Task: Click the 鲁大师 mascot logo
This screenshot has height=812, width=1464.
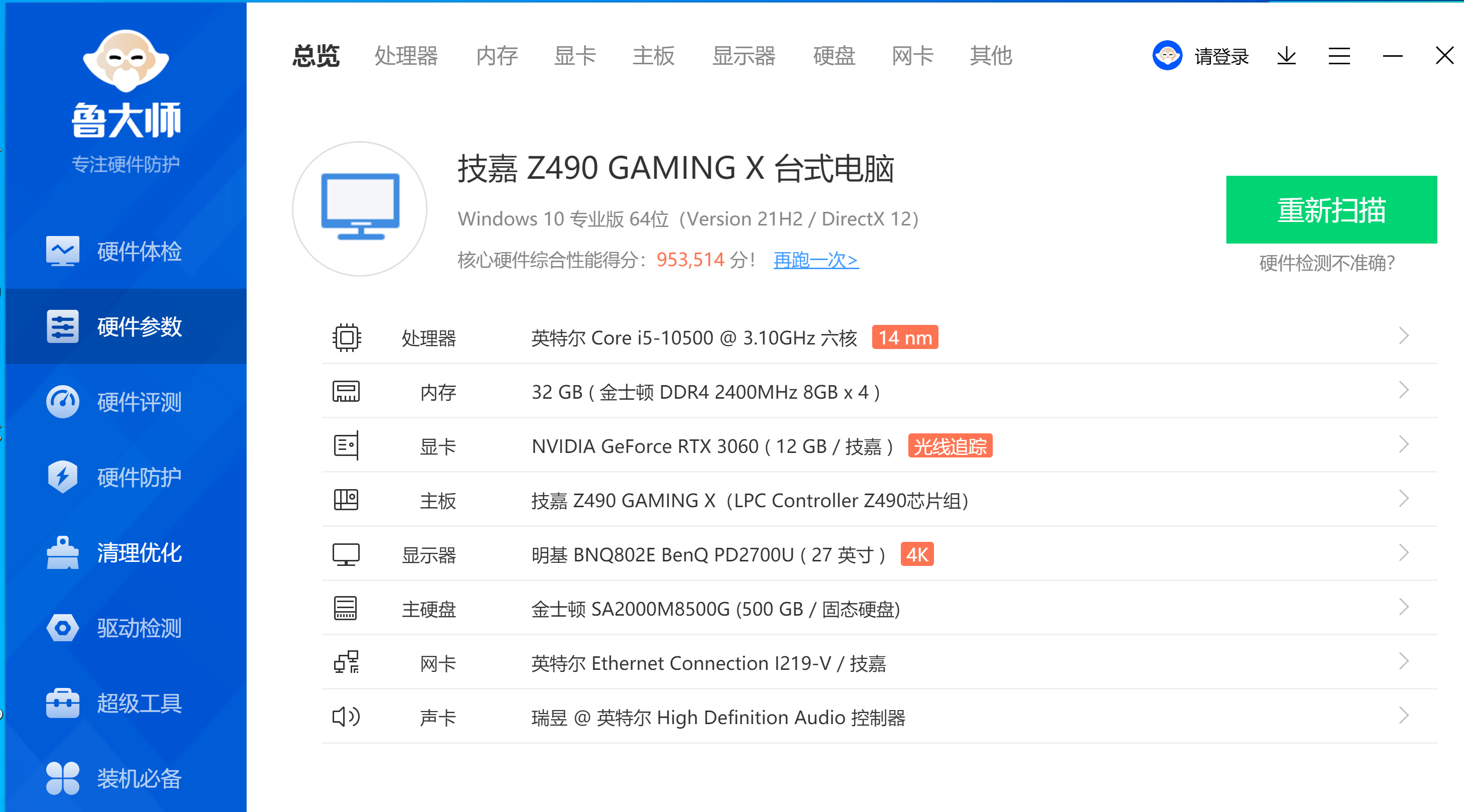Action: tap(126, 61)
